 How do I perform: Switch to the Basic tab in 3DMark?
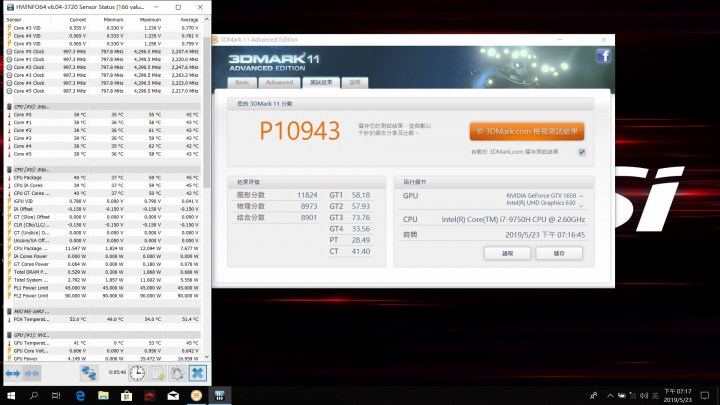coord(242,83)
